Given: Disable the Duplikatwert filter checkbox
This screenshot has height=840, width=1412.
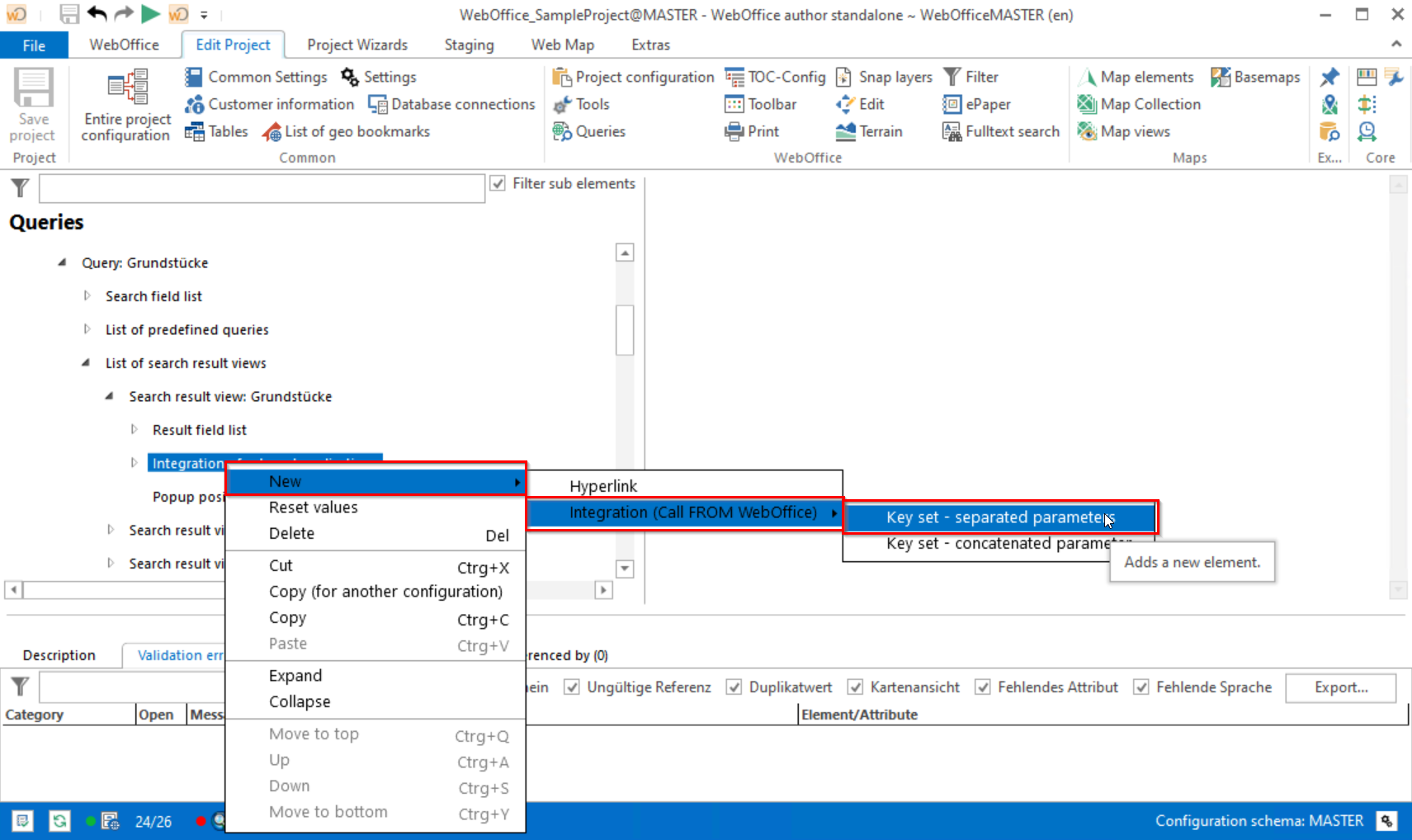Looking at the screenshot, I should pos(734,687).
